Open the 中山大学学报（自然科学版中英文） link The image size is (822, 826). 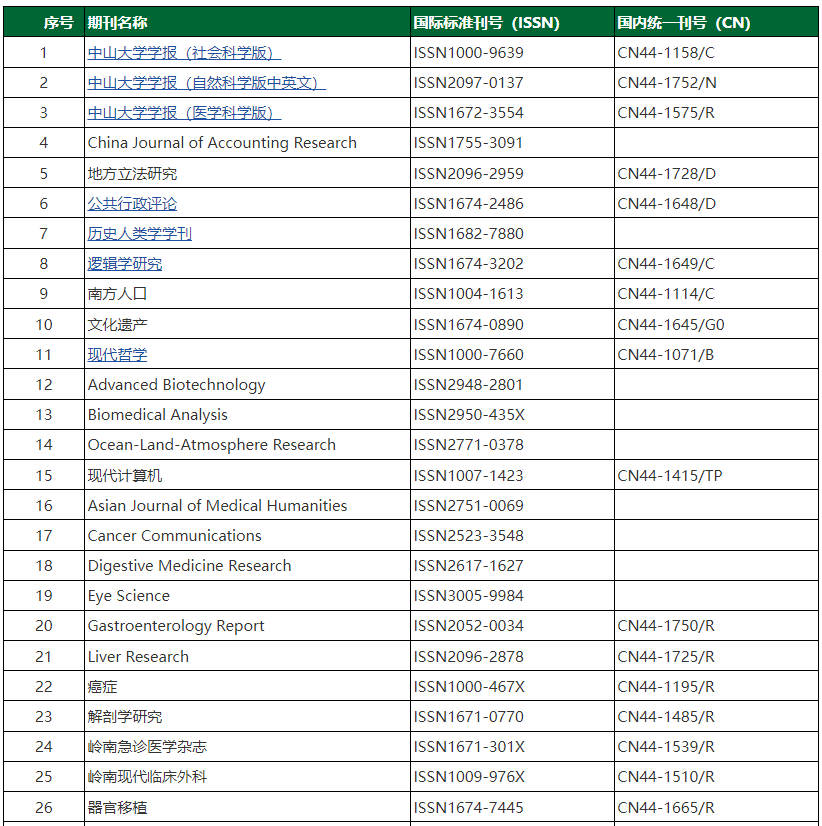[x=207, y=83]
